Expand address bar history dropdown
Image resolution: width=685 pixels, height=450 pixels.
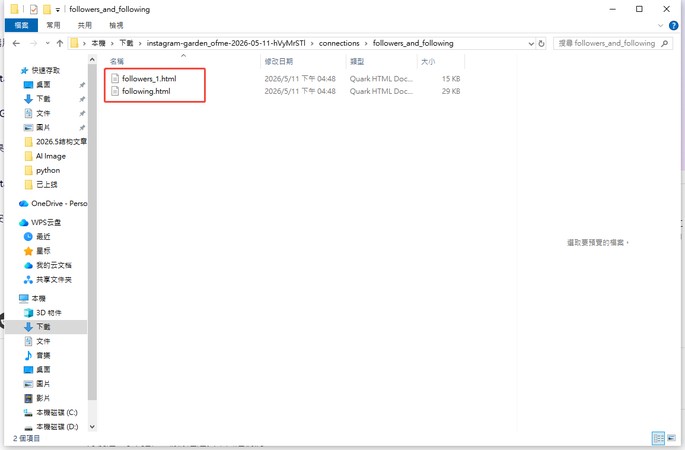[x=531, y=43]
